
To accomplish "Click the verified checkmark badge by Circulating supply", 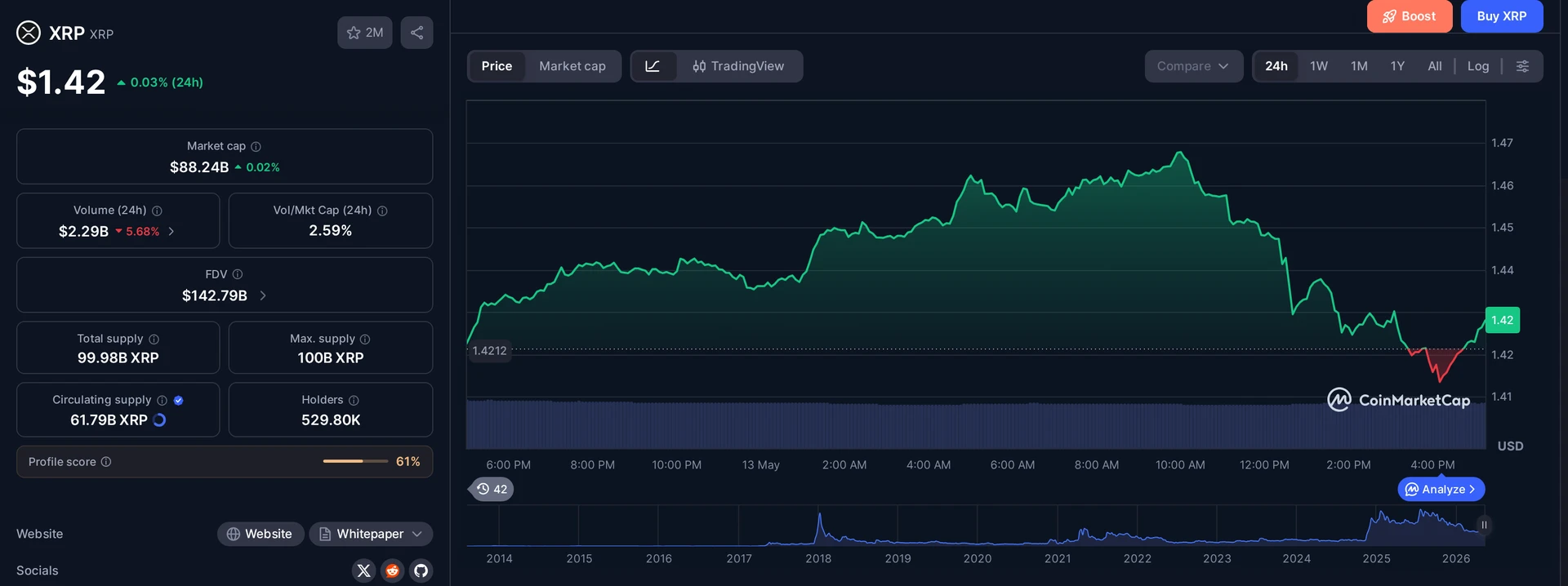I will [x=178, y=400].
